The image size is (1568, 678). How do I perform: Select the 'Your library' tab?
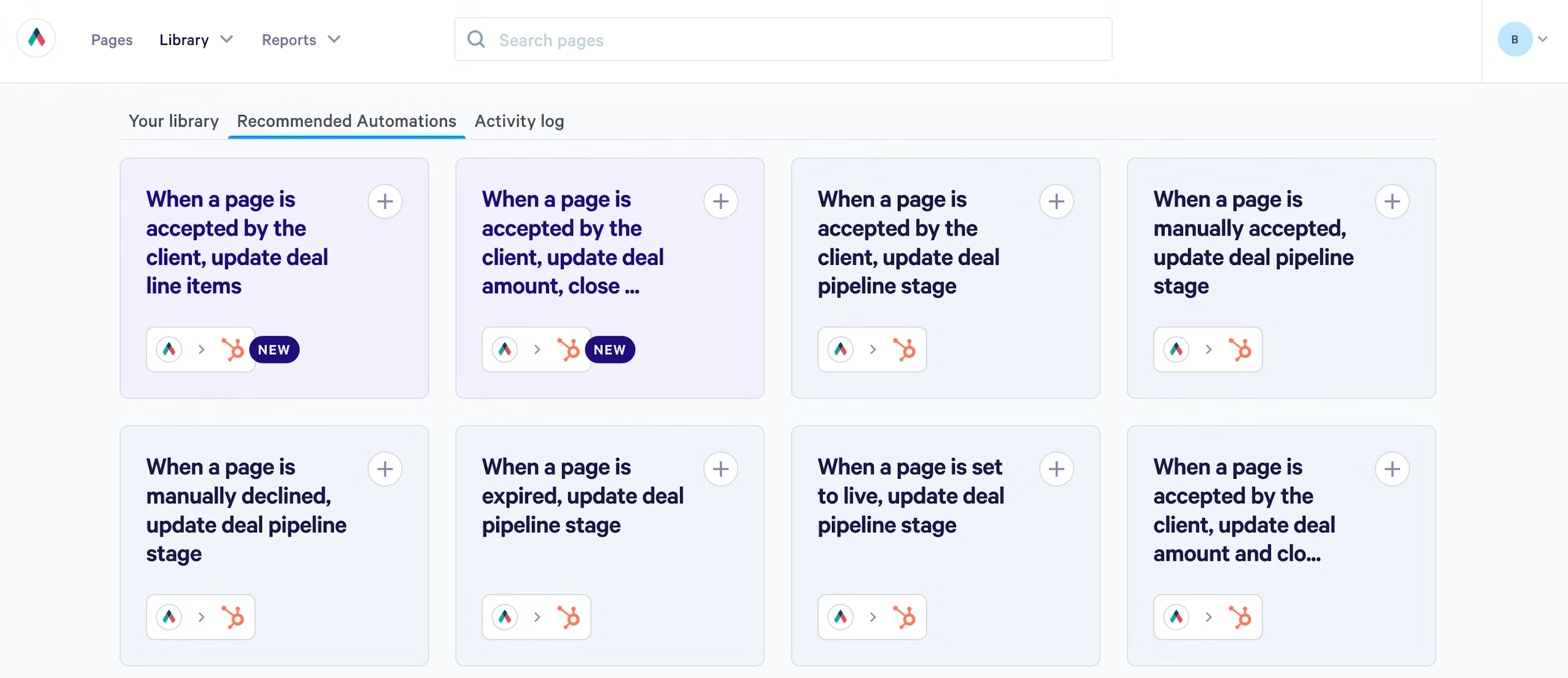point(173,120)
